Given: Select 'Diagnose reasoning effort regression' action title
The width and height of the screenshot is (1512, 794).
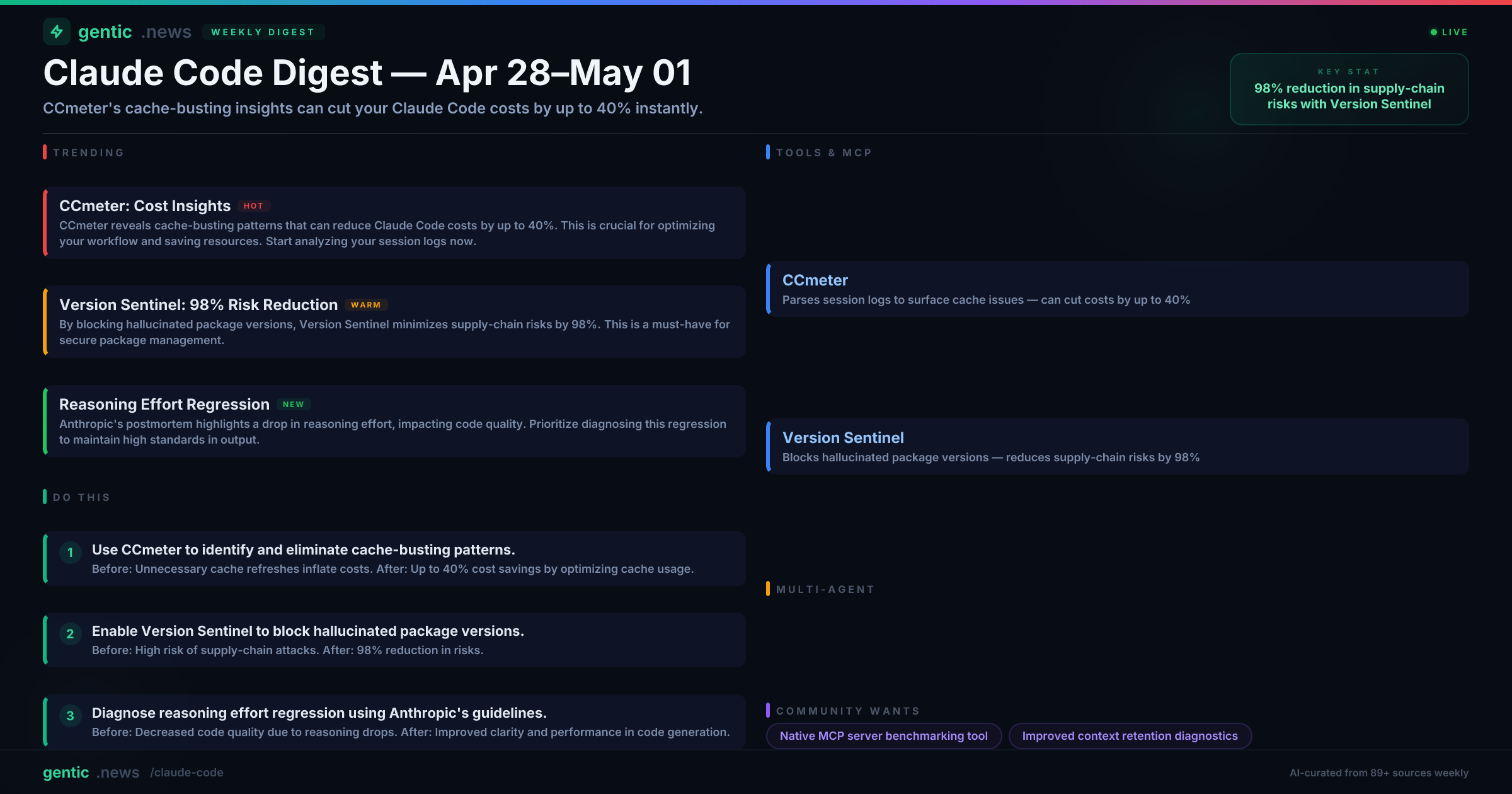Looking at the screenshot, I should [x=319, y=713].
